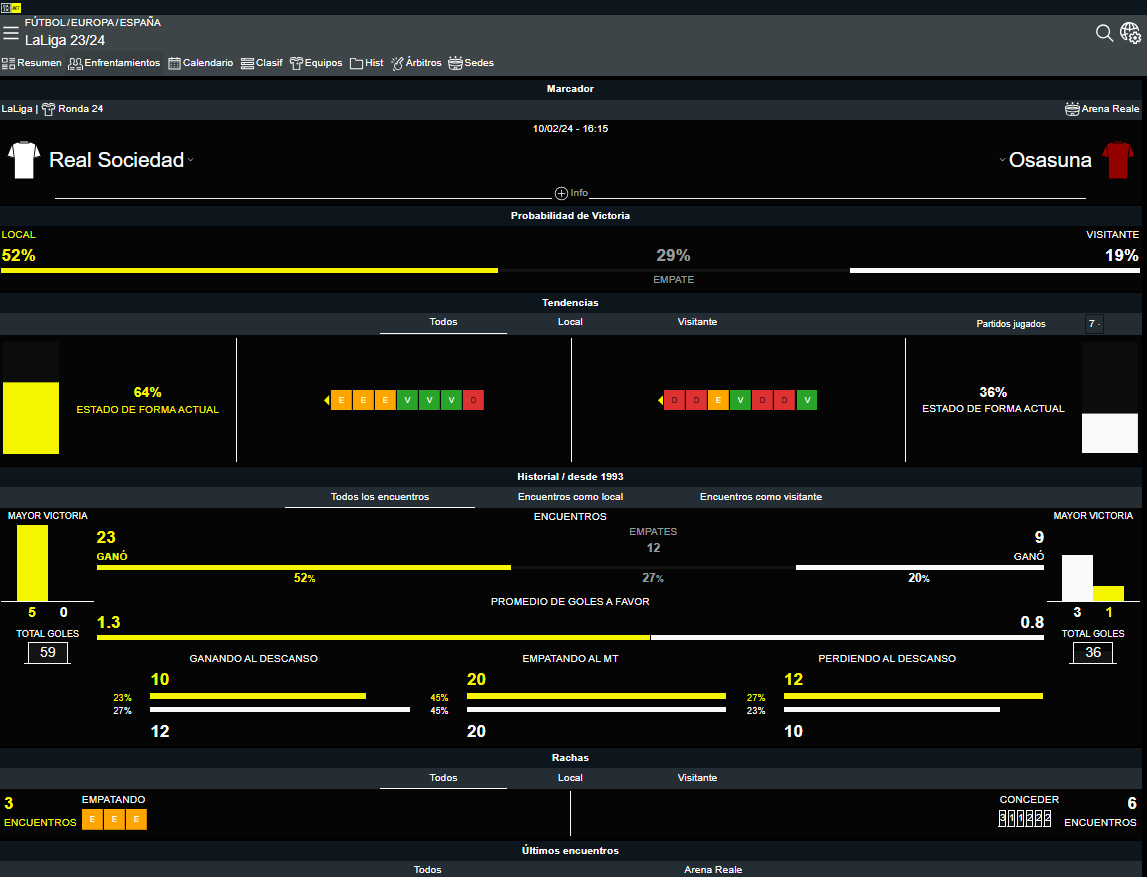Select Arena Reale under Últimos encuentros

coord(713,870)
